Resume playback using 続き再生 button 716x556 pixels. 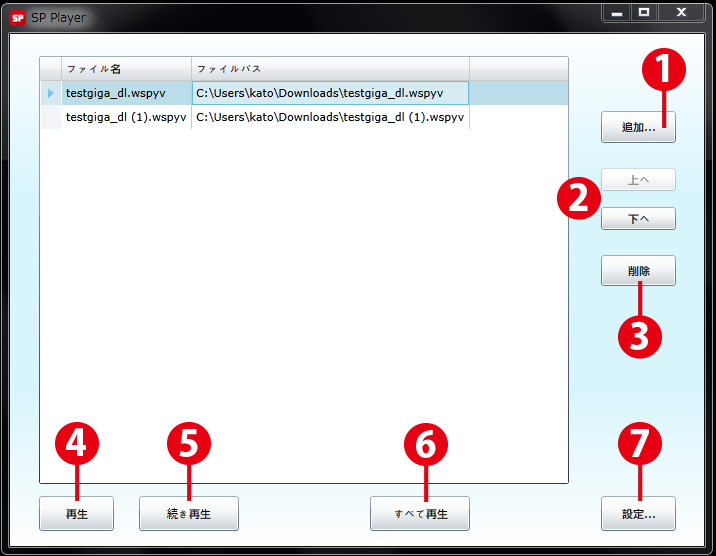point(188,513)
